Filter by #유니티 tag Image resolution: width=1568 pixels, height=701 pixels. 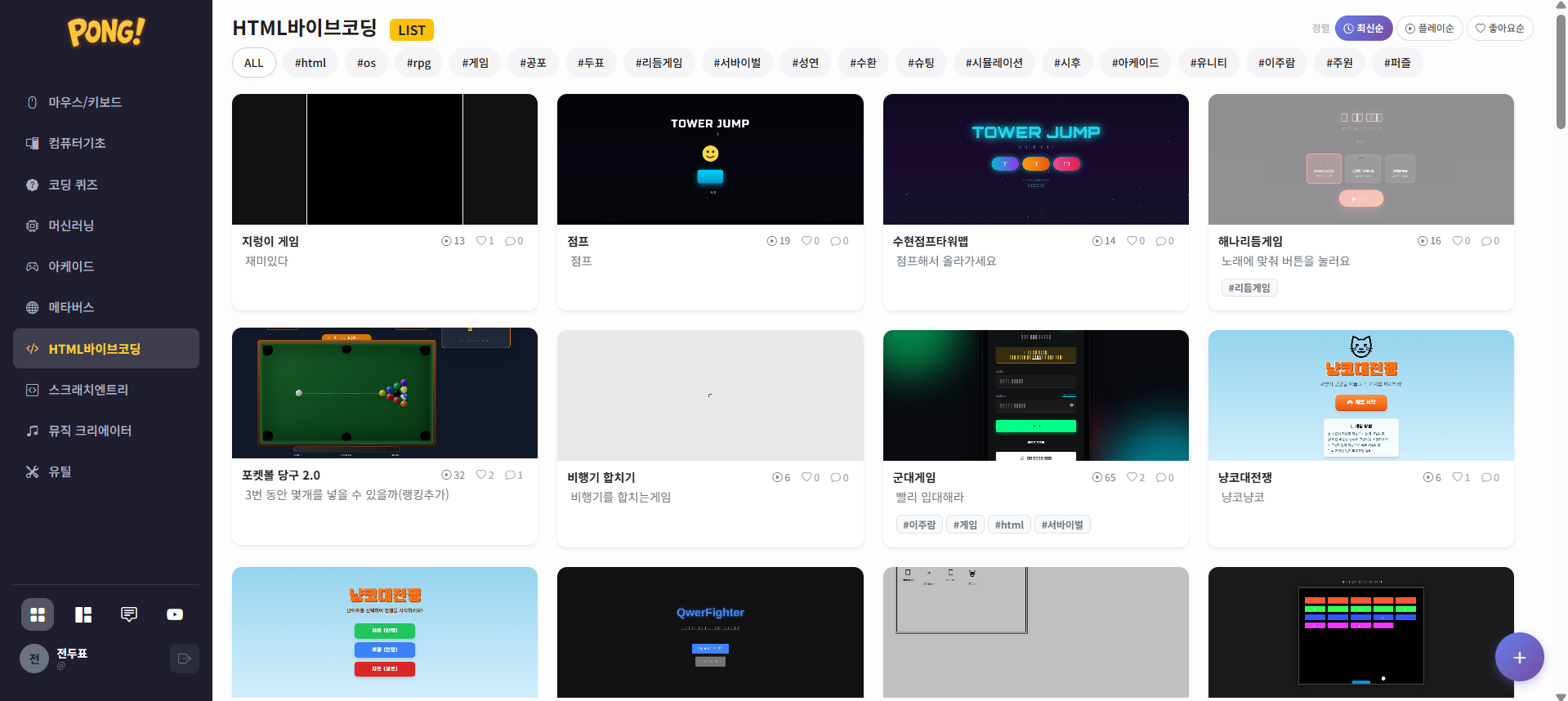pyautogui.click(x=1208, y=63)
